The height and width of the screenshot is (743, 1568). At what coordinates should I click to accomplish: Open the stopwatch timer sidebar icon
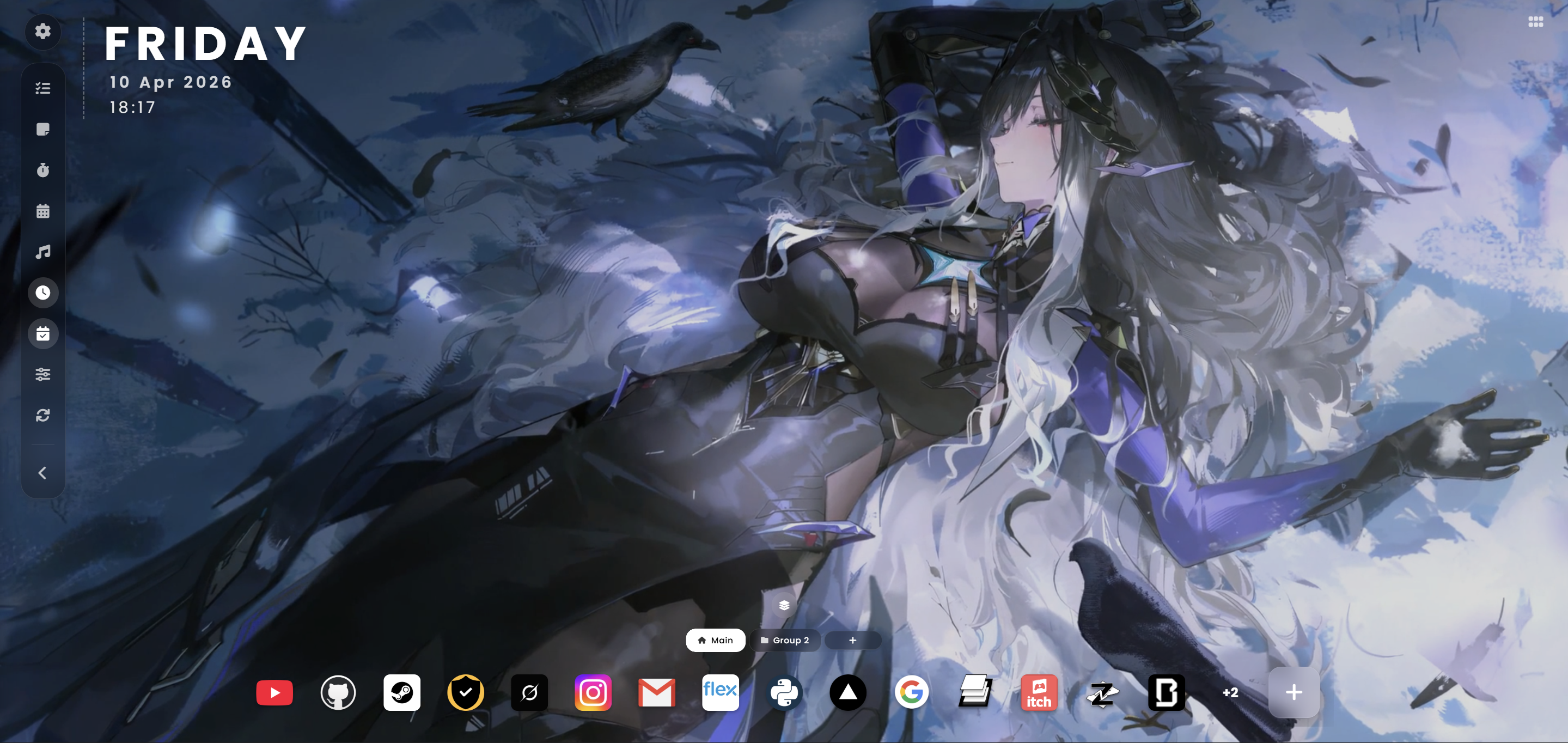click(42, 170)
